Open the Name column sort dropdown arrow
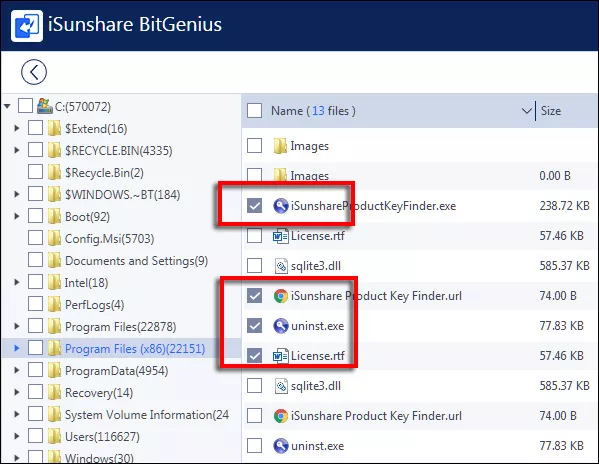The height and width of the screenshot is (464, 599). pos(527,111)
